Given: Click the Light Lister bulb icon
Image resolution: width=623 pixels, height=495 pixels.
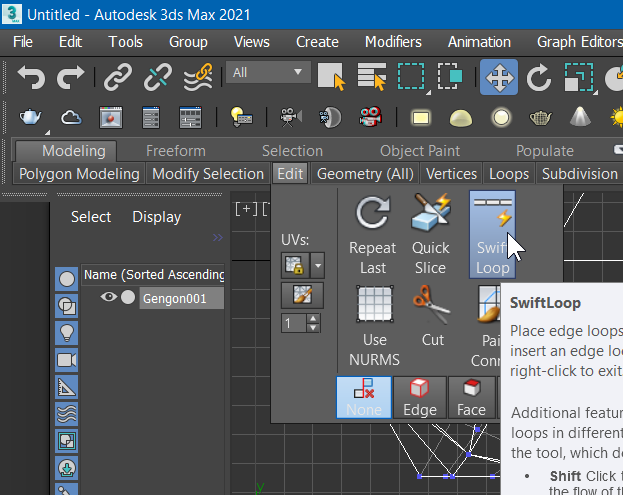Looking at the screenshot, I should pos(241,117).
